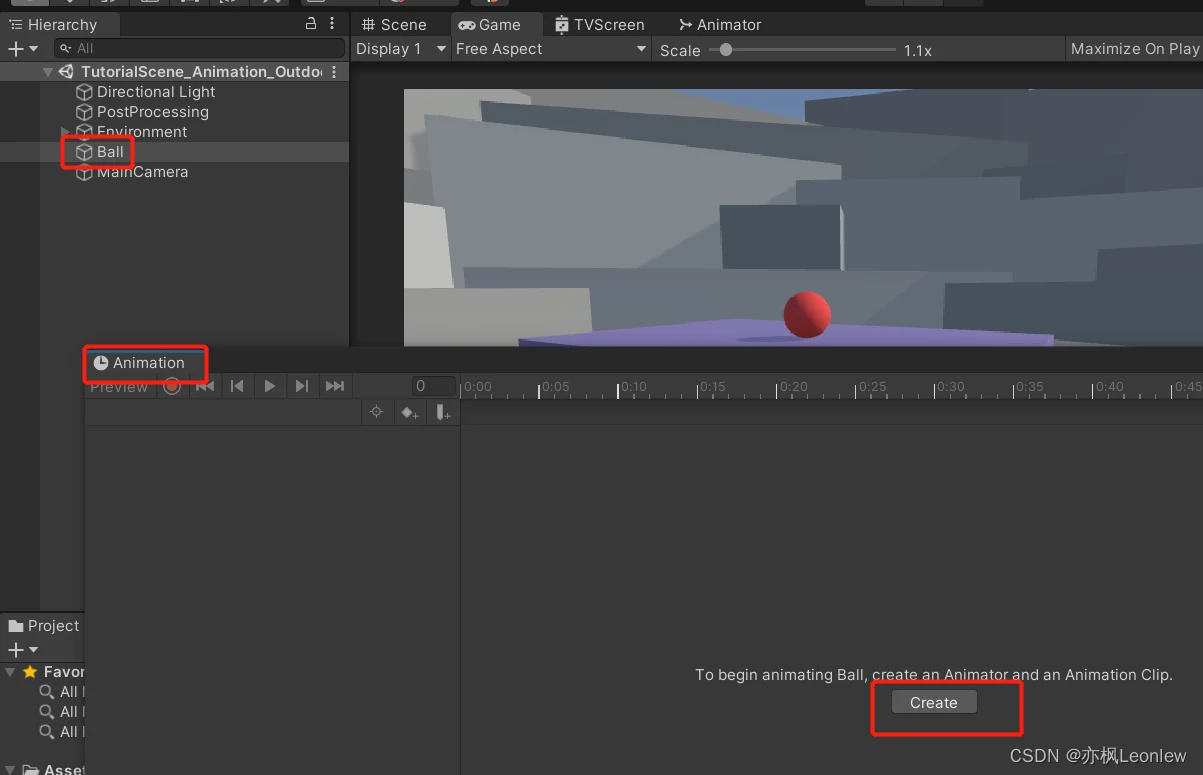Step to the next keyframe
The height and width of the screenshot is (775, 1203).
(302, 386)
